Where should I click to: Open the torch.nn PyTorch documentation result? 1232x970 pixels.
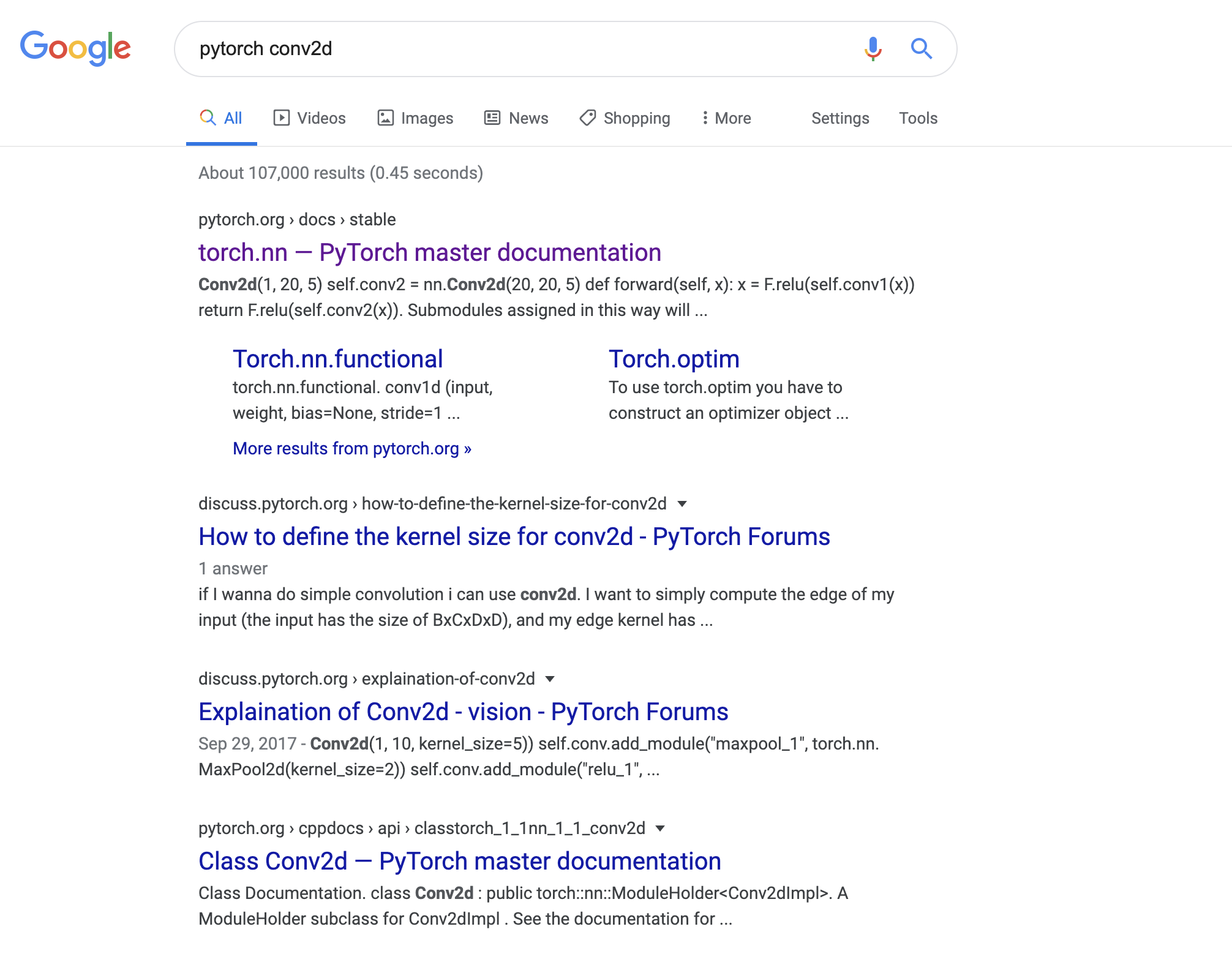[429, 252]
